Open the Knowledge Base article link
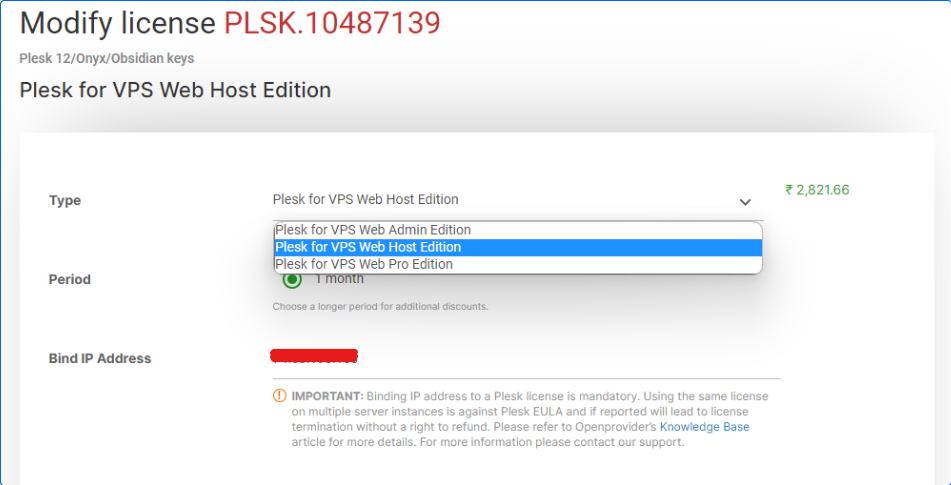This screenshot has width=951, height=485. [704, 427]
